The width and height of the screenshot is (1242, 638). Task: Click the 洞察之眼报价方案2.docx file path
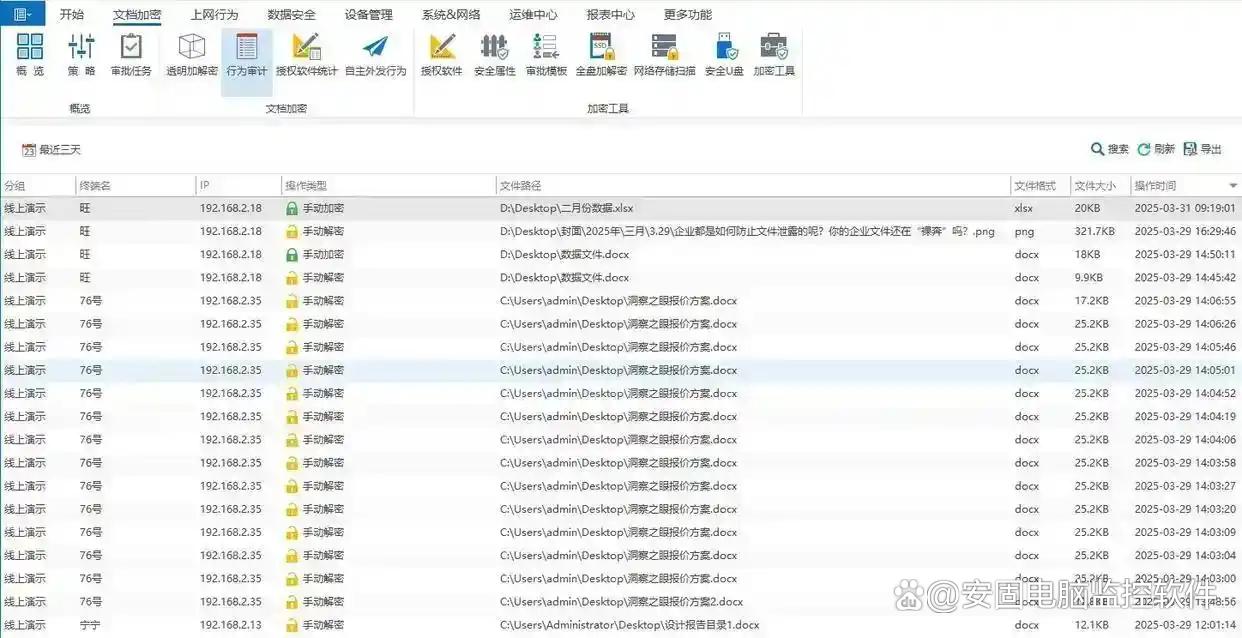[x=621, y=602]
